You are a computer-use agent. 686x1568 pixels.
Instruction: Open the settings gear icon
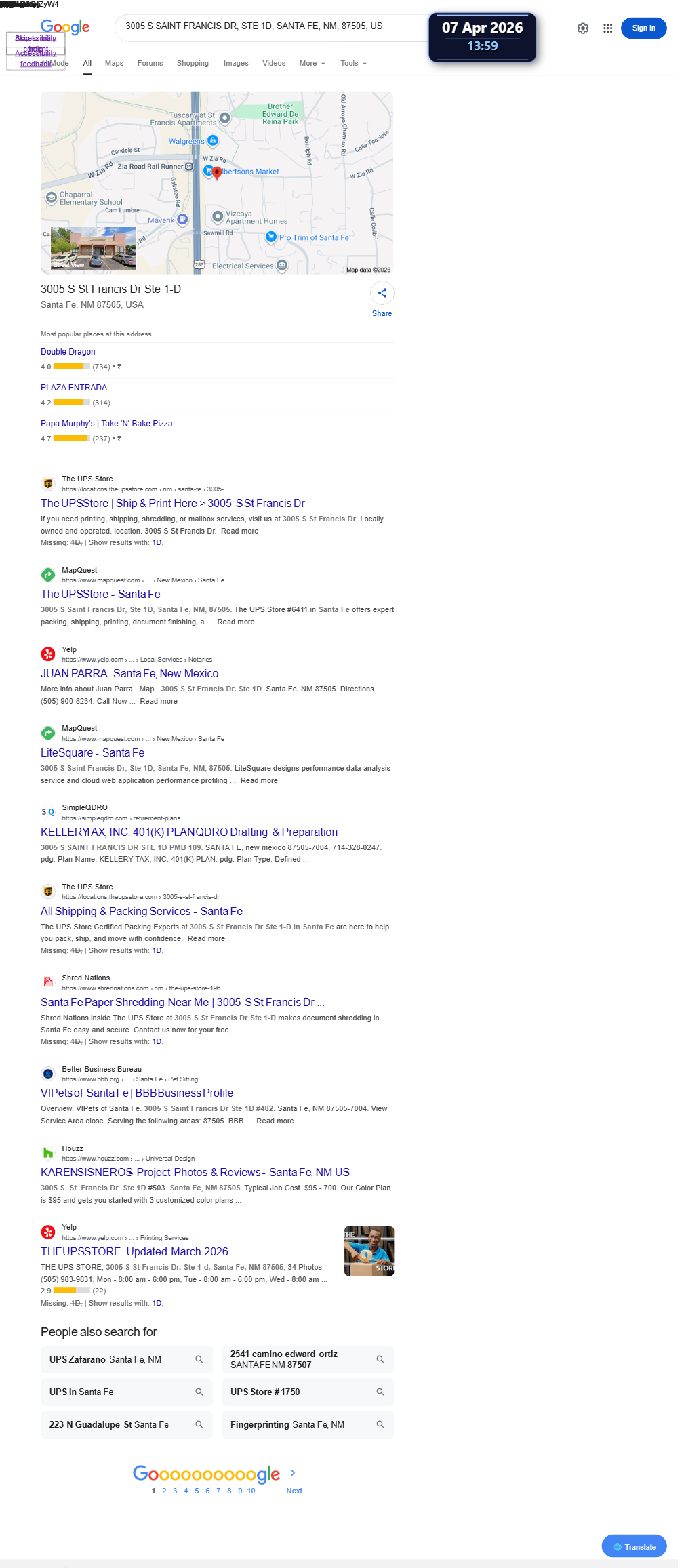(583, 28)
